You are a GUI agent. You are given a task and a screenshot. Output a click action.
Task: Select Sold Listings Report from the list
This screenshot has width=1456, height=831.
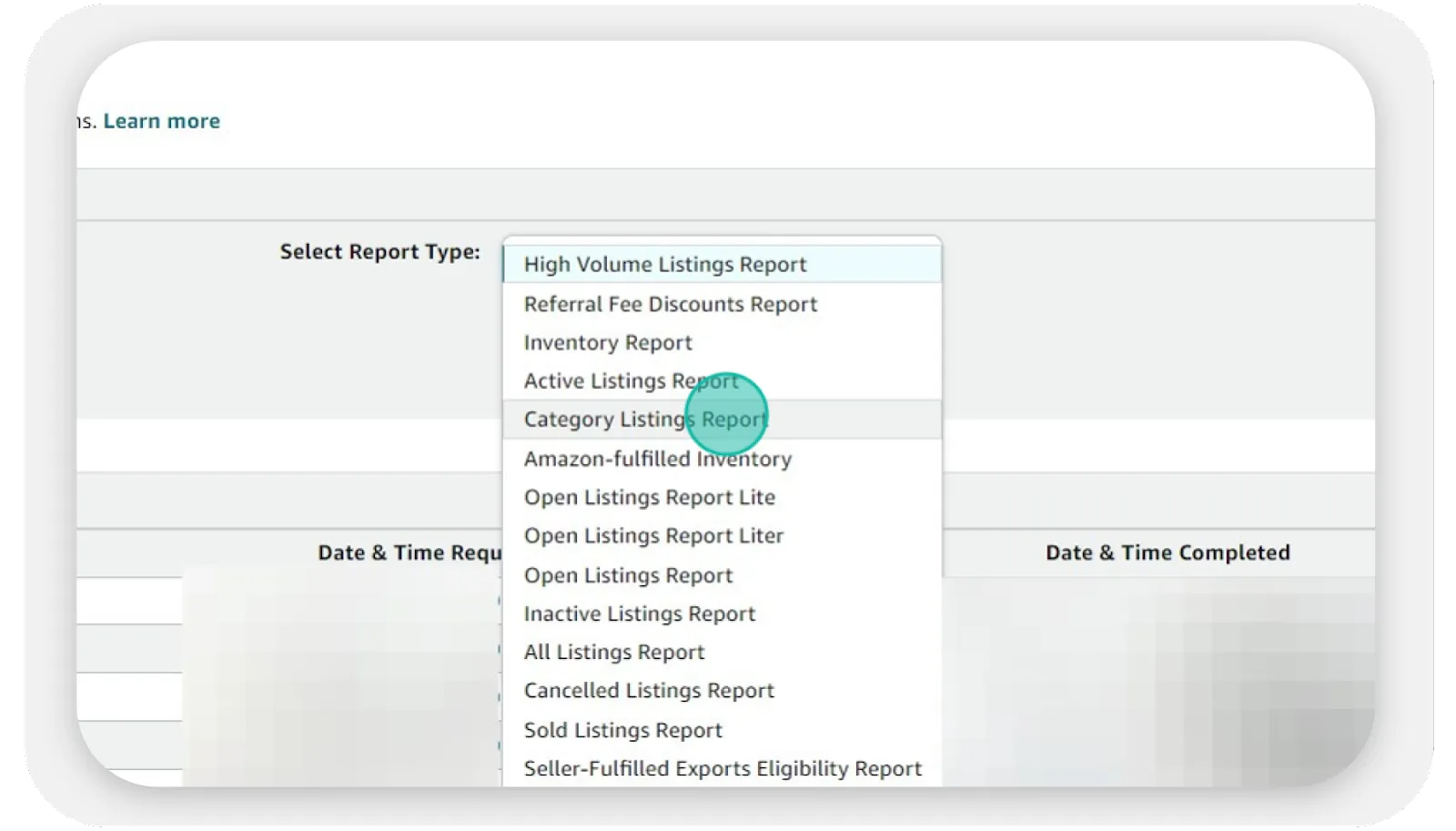622,729
